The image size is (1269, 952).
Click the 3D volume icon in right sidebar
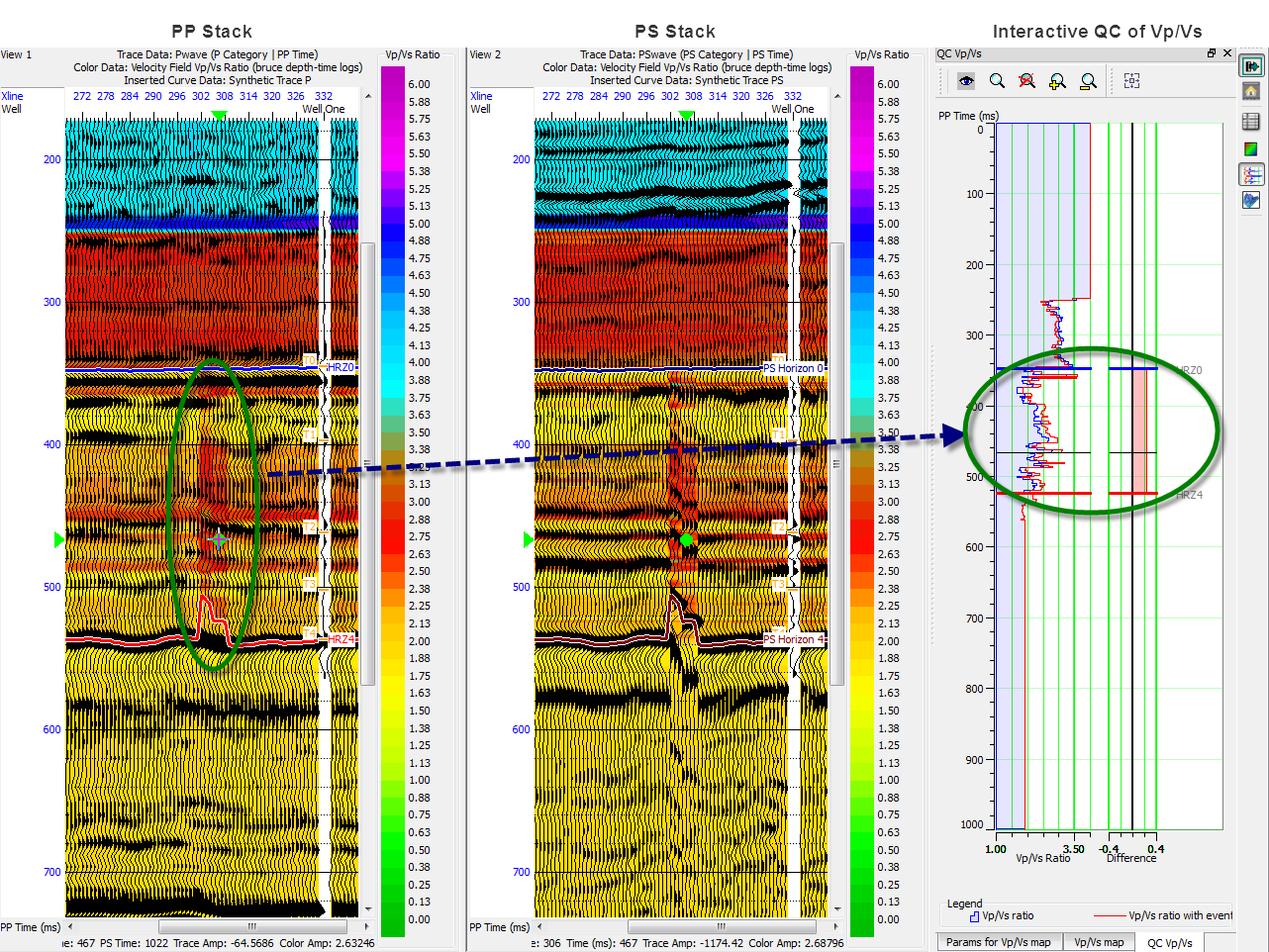point(1250,199)
